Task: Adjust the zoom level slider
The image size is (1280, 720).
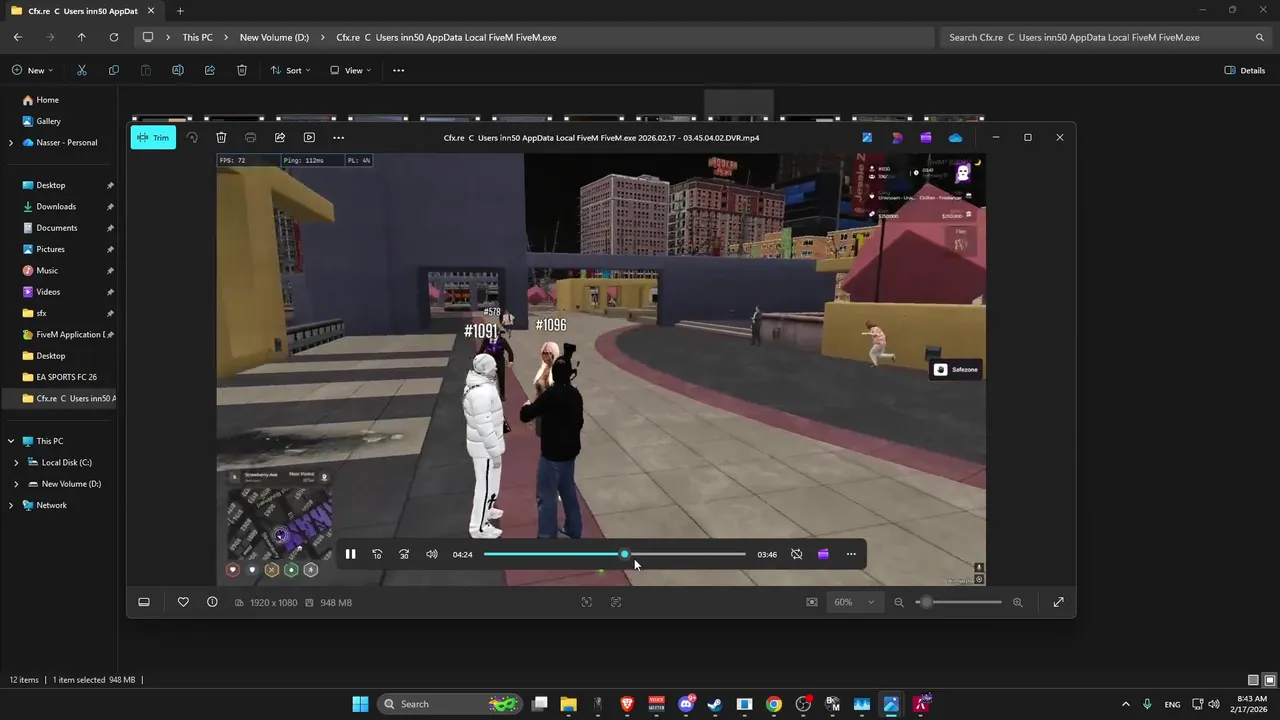Action: click(960, 602)
